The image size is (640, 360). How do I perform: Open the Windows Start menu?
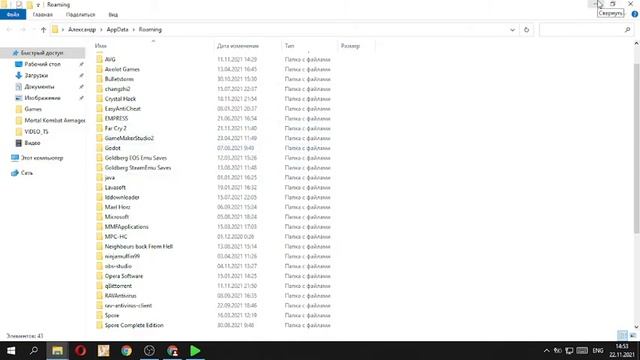tap(11, 351)
